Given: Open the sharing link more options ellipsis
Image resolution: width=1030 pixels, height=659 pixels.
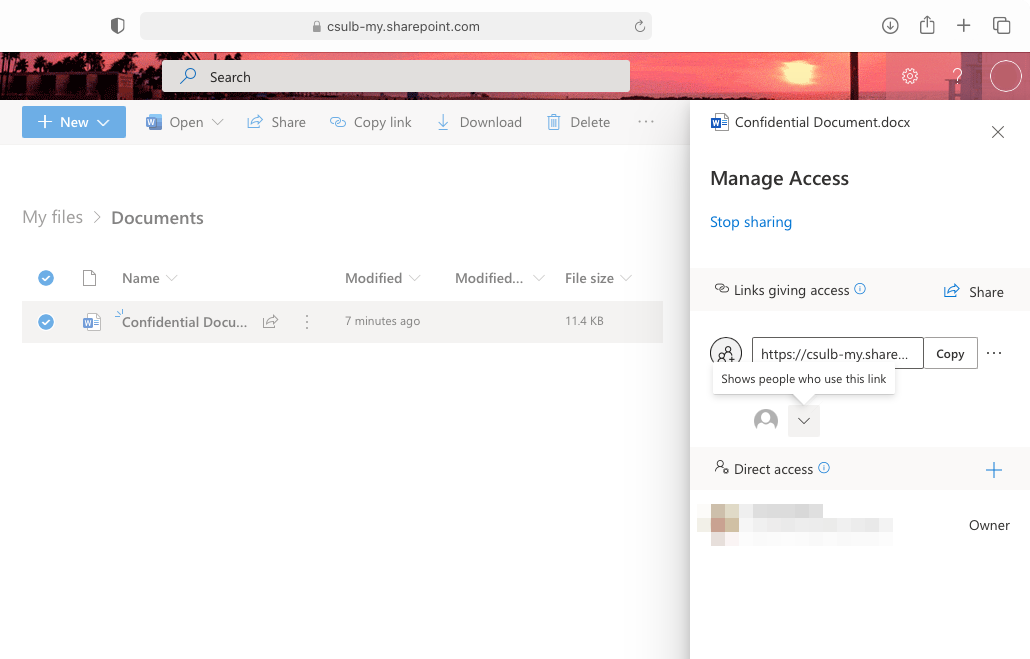Looking at the screenshot, I should click(994, 353).
